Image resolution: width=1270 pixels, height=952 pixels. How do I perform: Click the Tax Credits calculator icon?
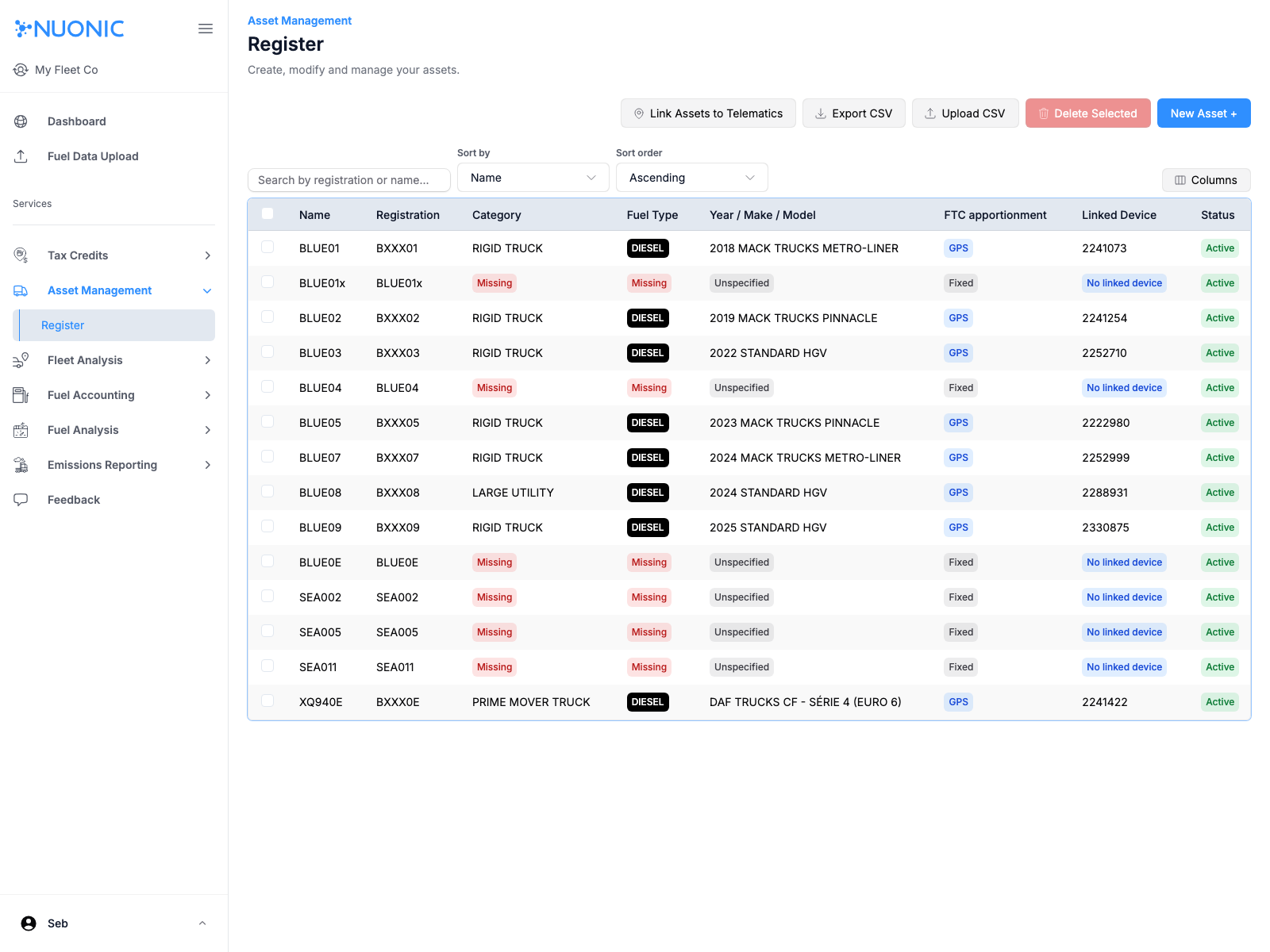20,255
